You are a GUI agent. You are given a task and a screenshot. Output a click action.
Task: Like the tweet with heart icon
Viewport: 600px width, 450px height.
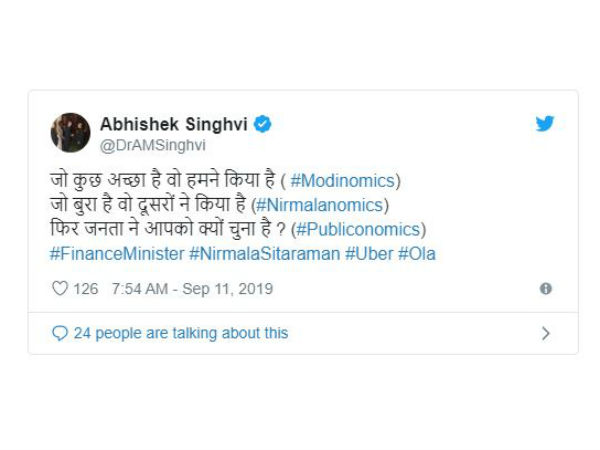(x=59, y=289)
